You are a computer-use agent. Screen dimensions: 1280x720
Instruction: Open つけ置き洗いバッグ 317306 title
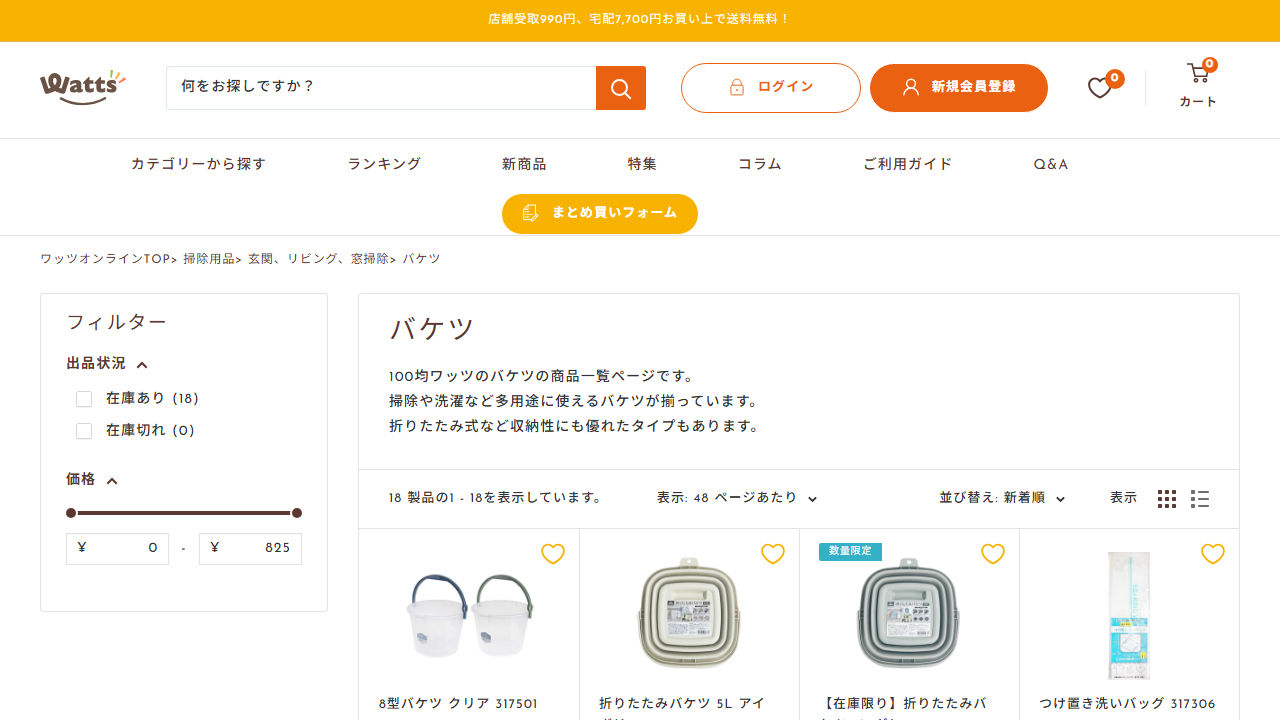pyautogui.click(x=1127, y=704)
